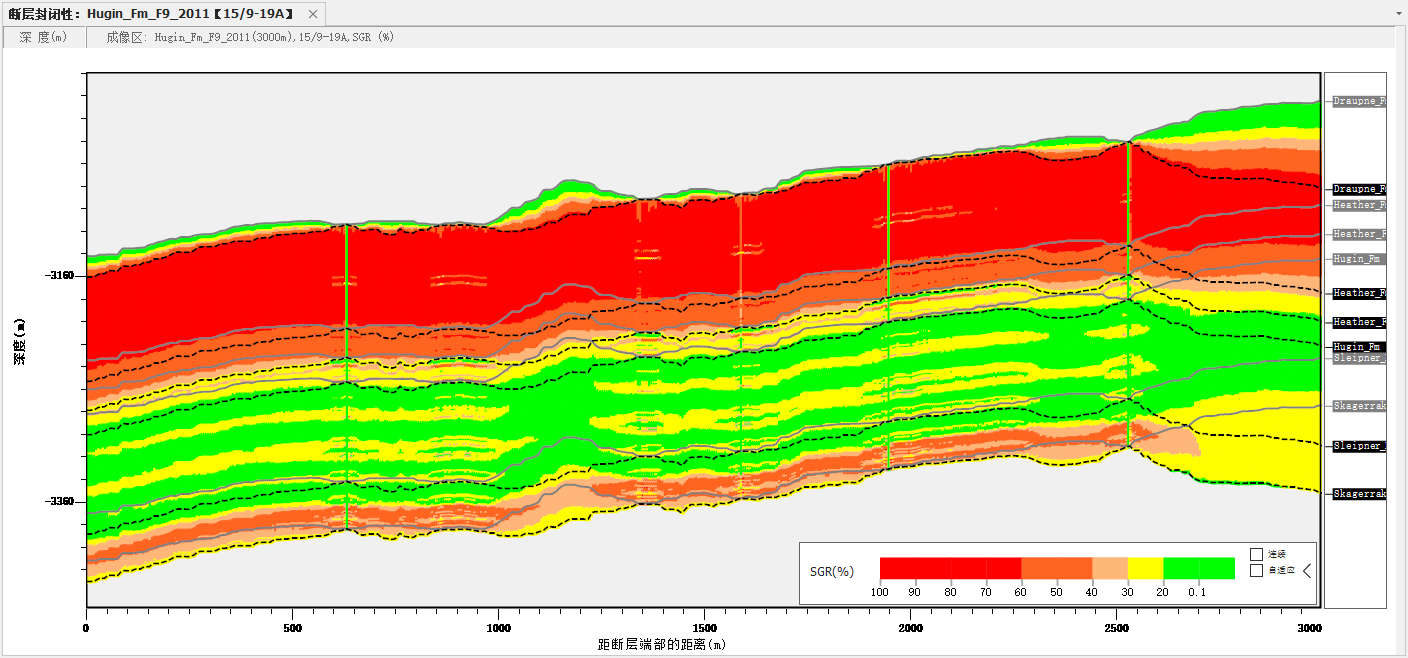The height and width of the screenshot is (658, 1408).
Task: Click the 1500 distance axis label
Action: 704,628
